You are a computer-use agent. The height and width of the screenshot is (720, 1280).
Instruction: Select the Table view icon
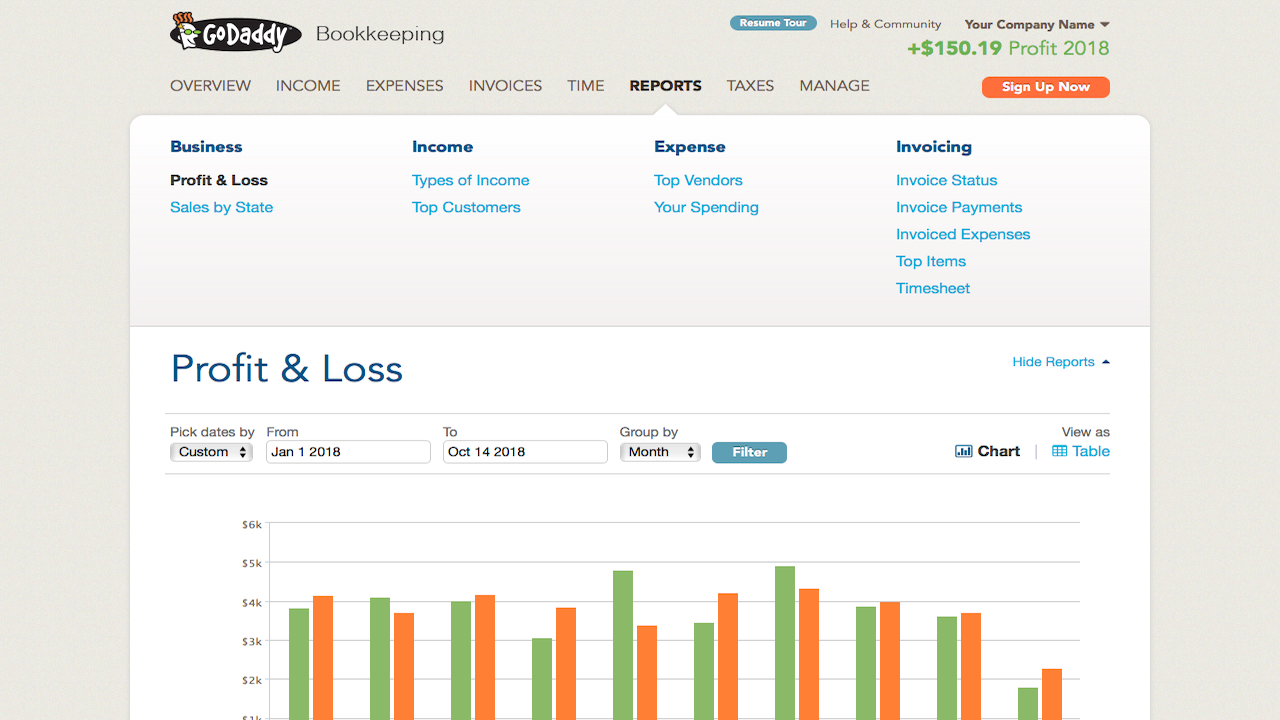pos(1059,451)
